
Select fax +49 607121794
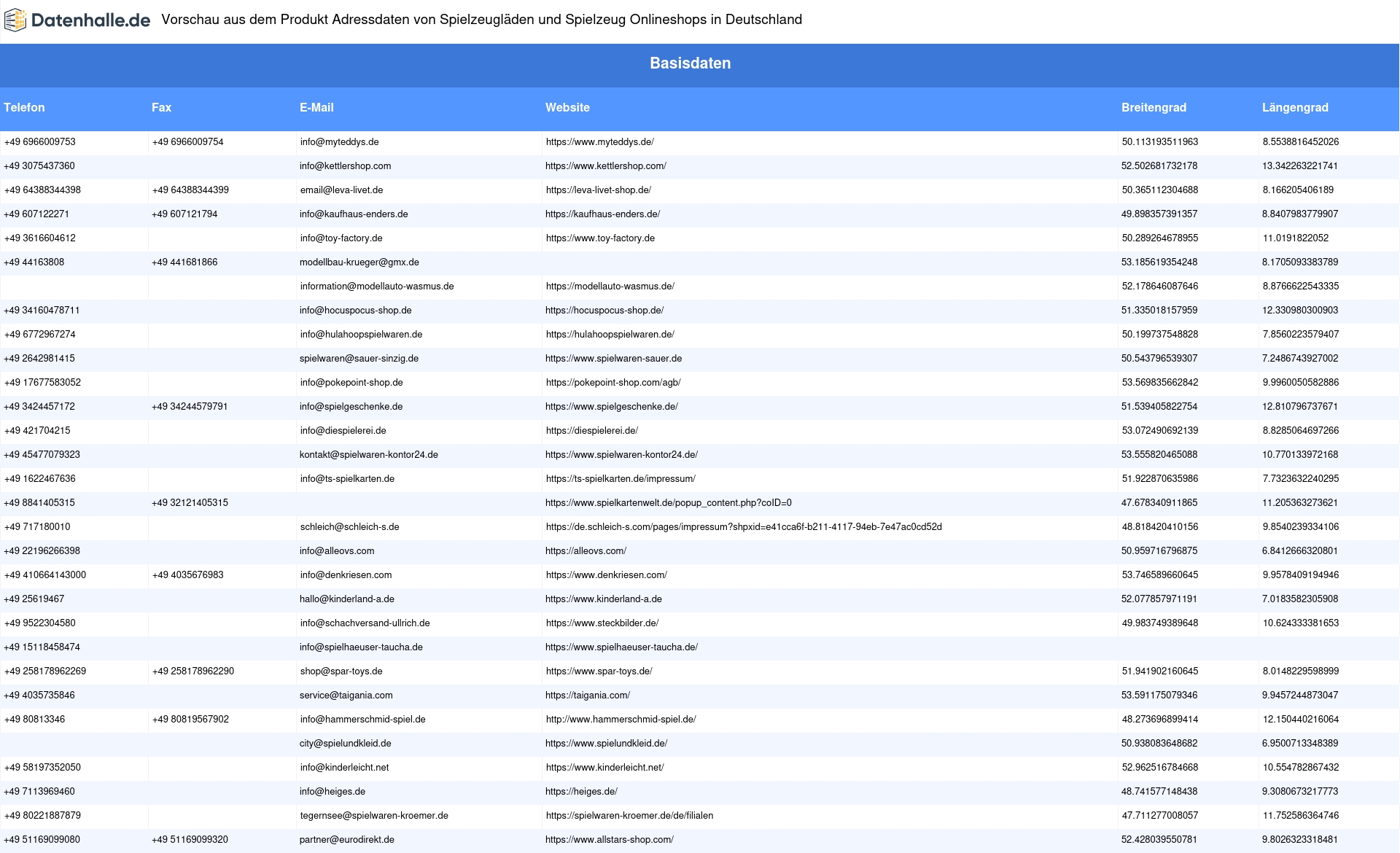click(184, 214)
